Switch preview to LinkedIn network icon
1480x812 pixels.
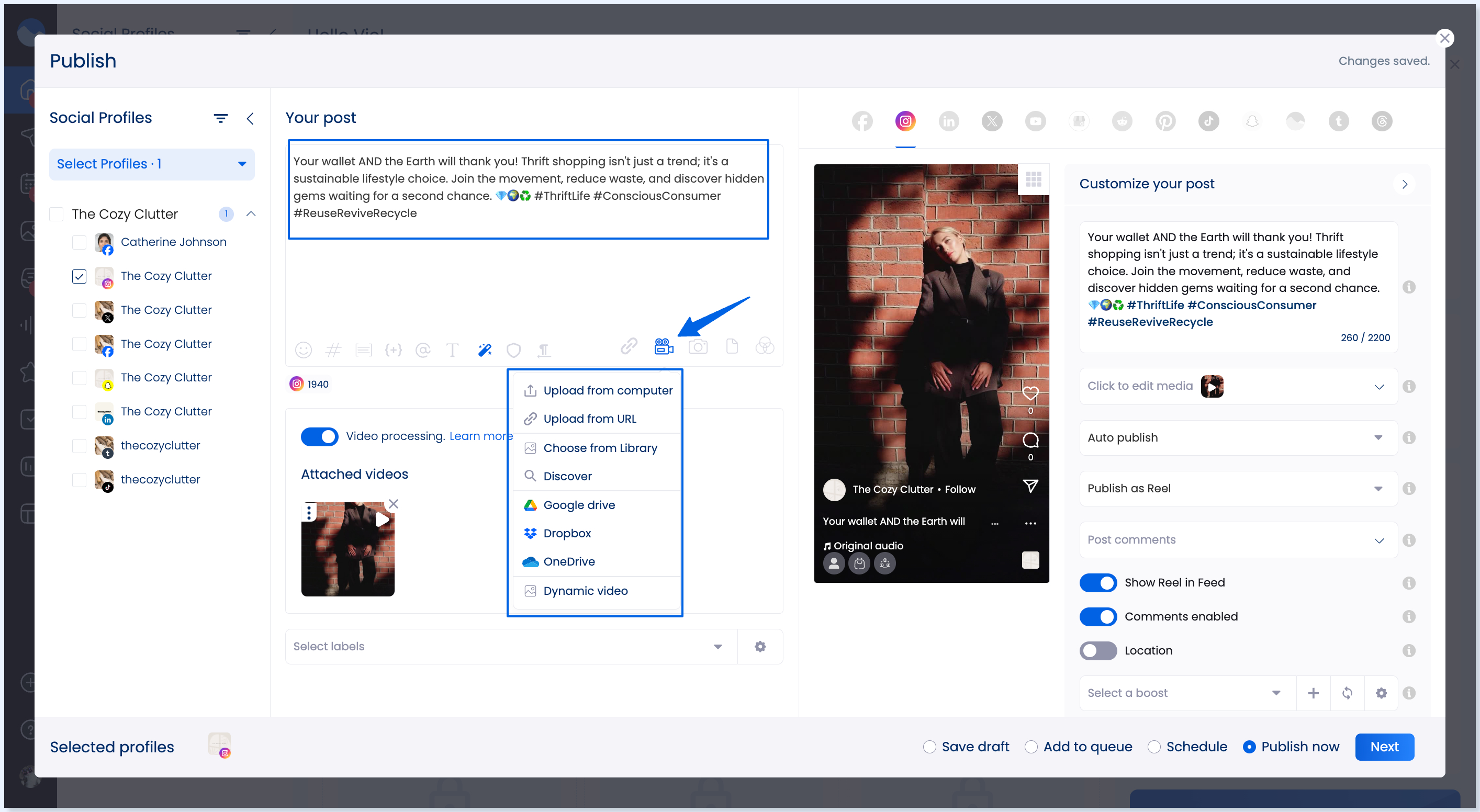[x=949, y=121]
